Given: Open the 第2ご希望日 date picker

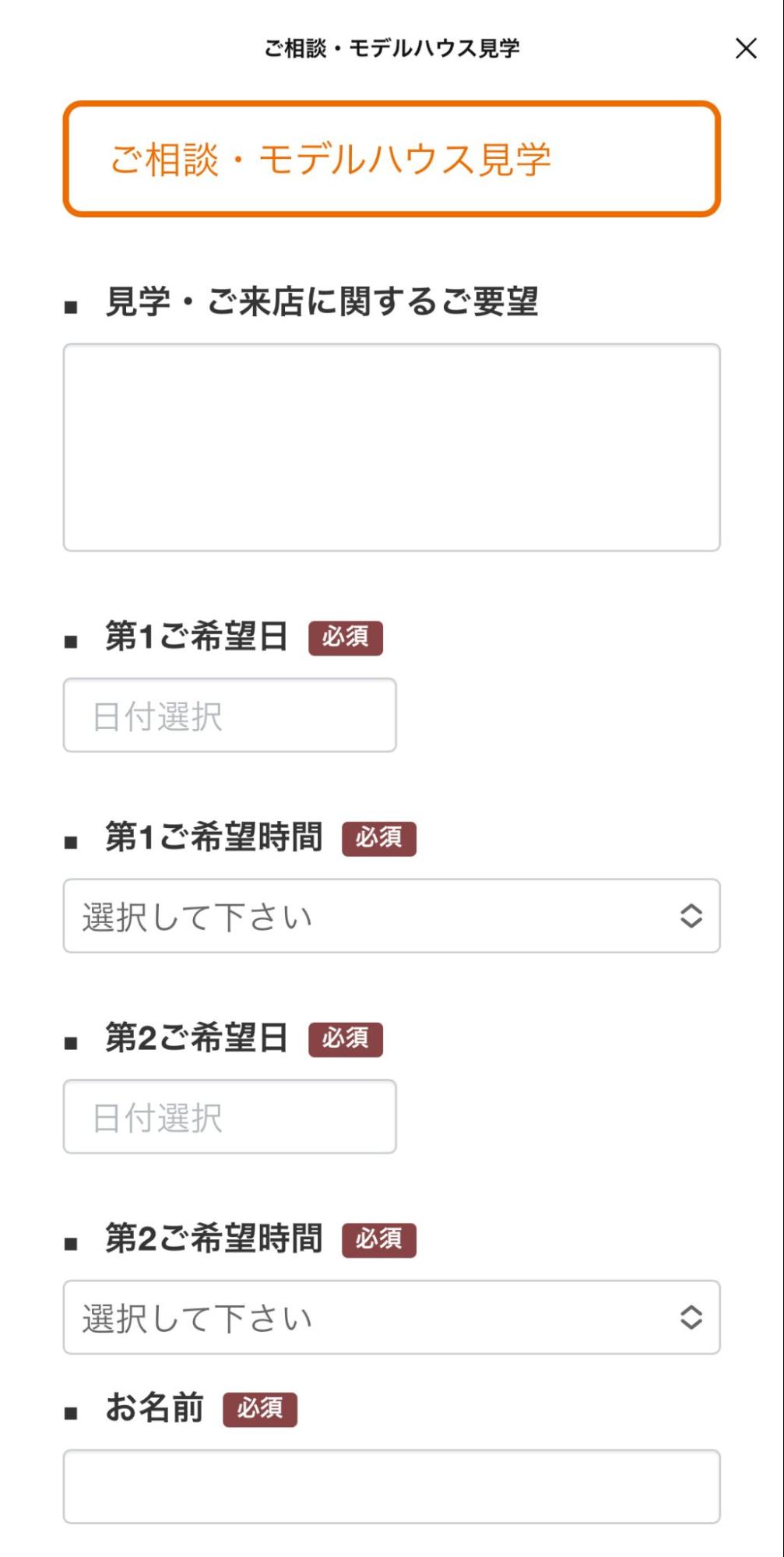Looking at the screenshot, I should click(230, 1115).
